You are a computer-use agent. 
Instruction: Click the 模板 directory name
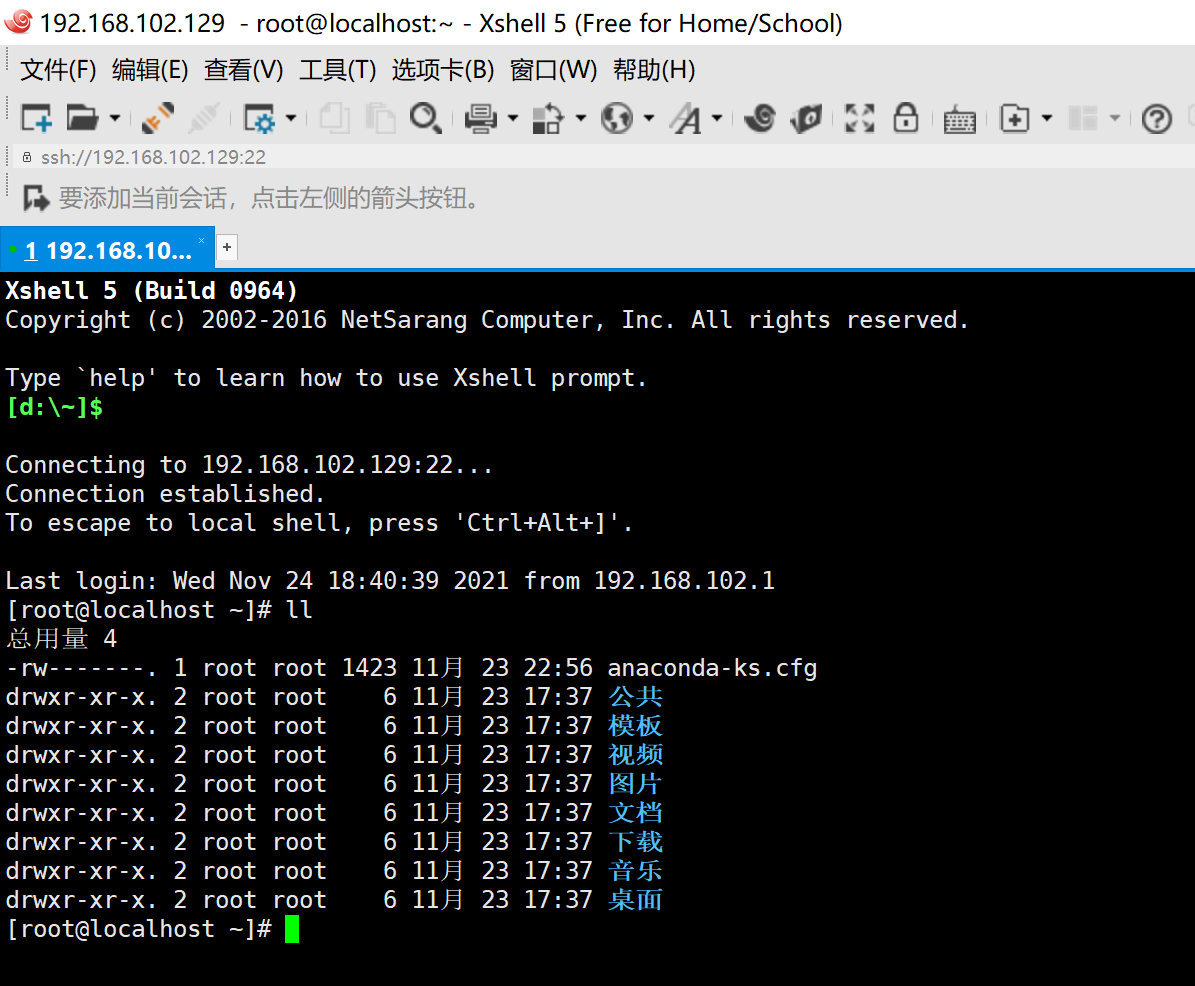click(x=636, y=725)
